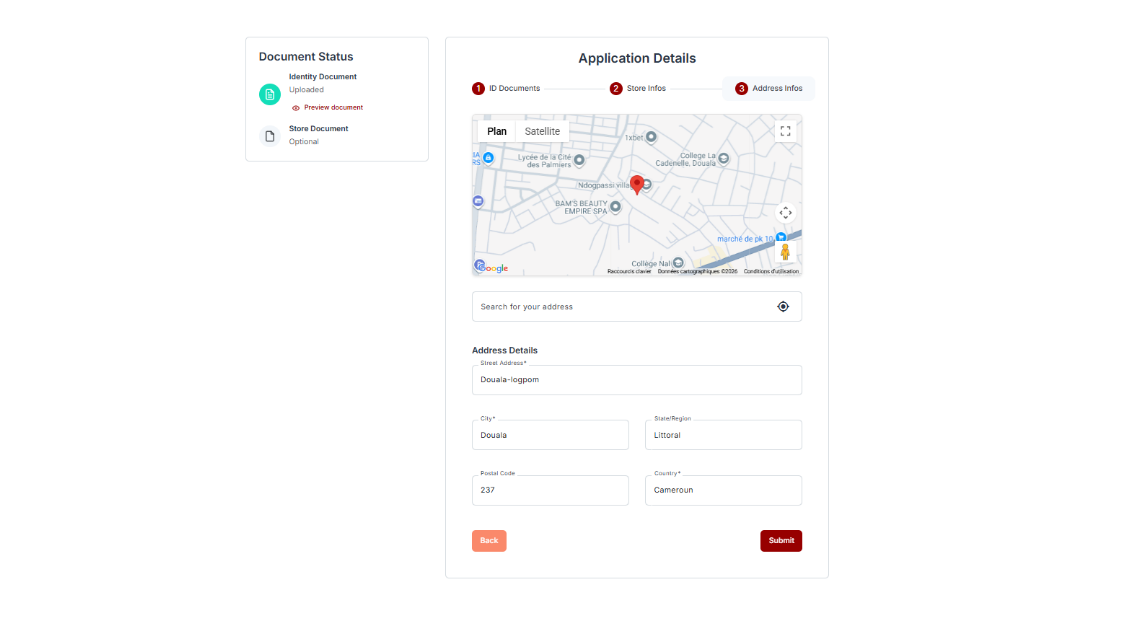
Task: Click the Application Details heading
Action: pos(637,58)
